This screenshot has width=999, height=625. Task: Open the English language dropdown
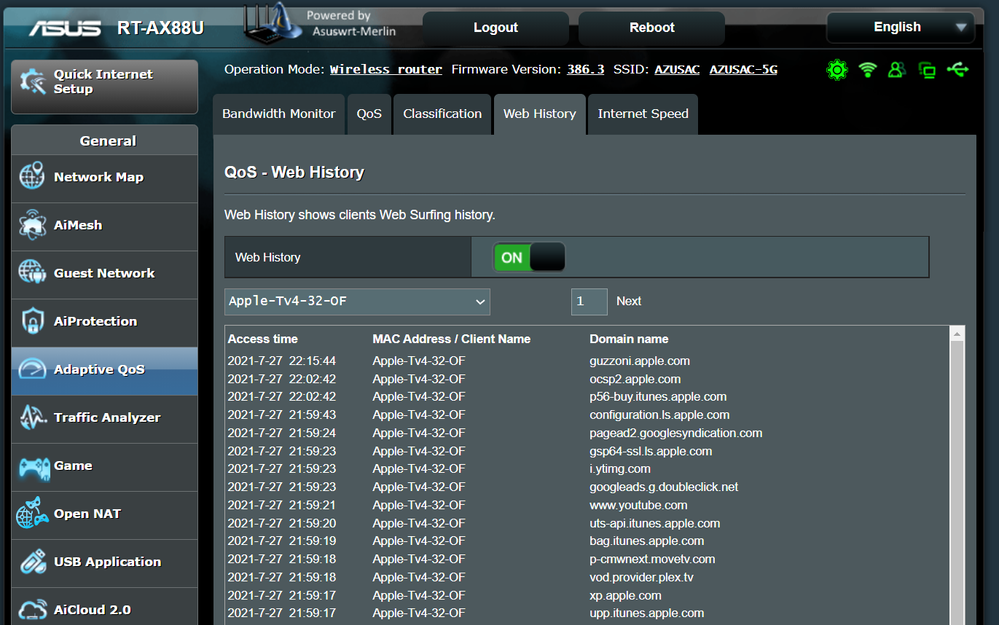pos(900,27)
